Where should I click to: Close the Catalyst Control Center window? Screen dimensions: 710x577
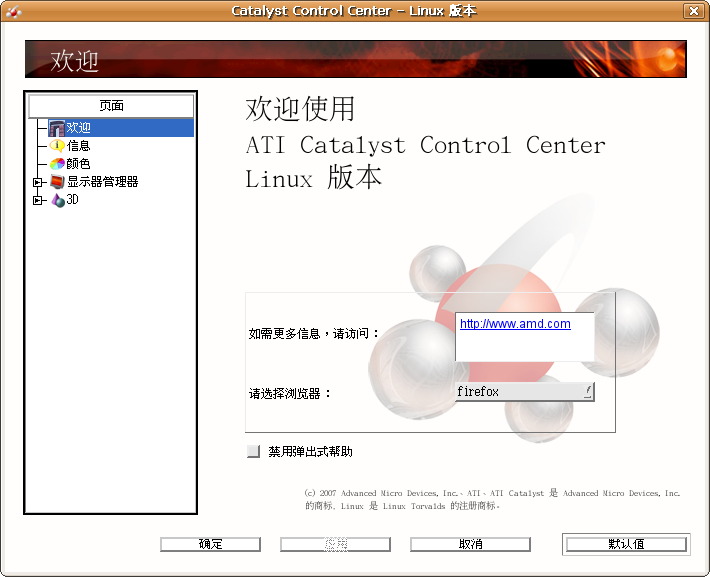point(694,11)
